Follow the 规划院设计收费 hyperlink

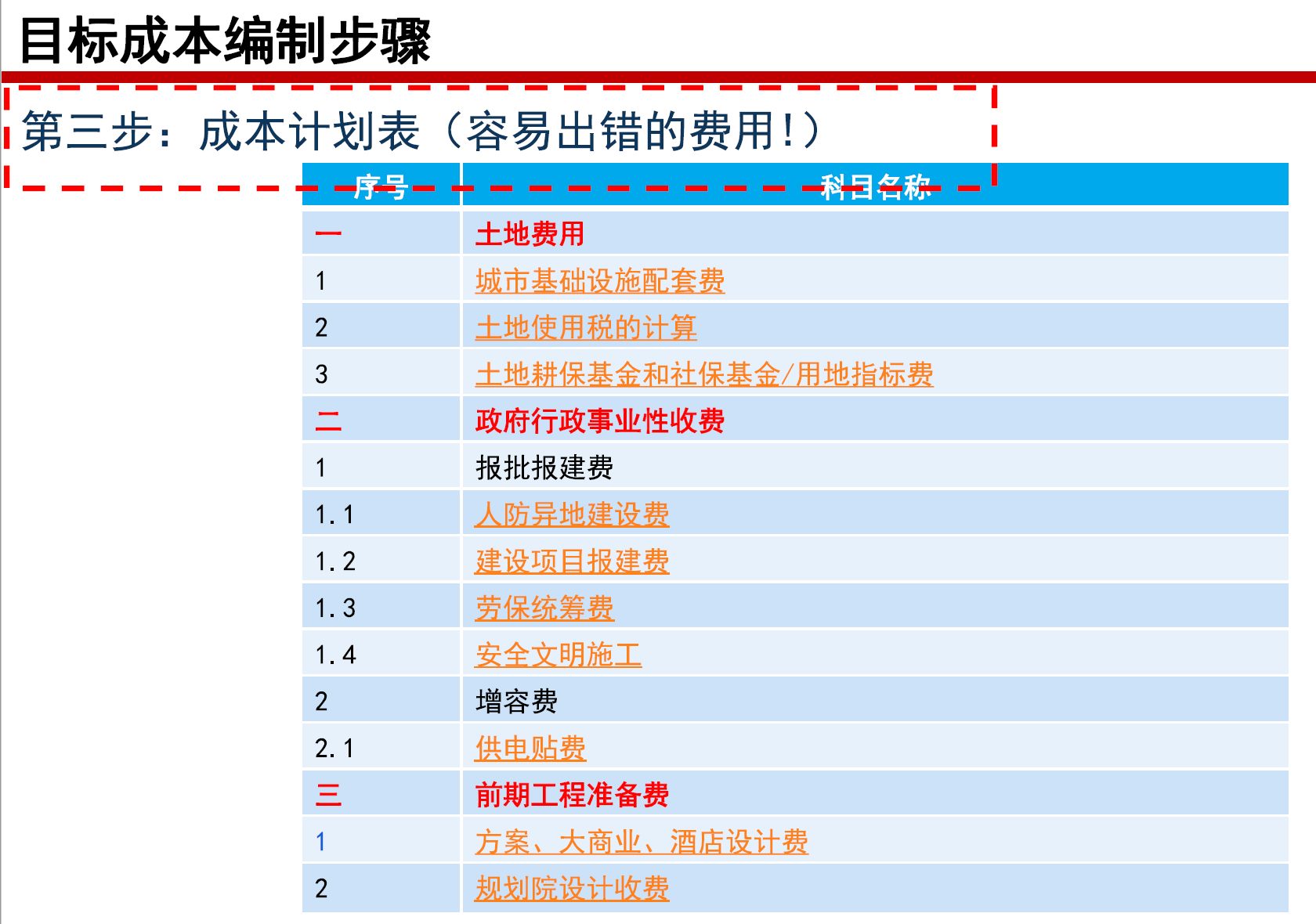tap(572, 889)
